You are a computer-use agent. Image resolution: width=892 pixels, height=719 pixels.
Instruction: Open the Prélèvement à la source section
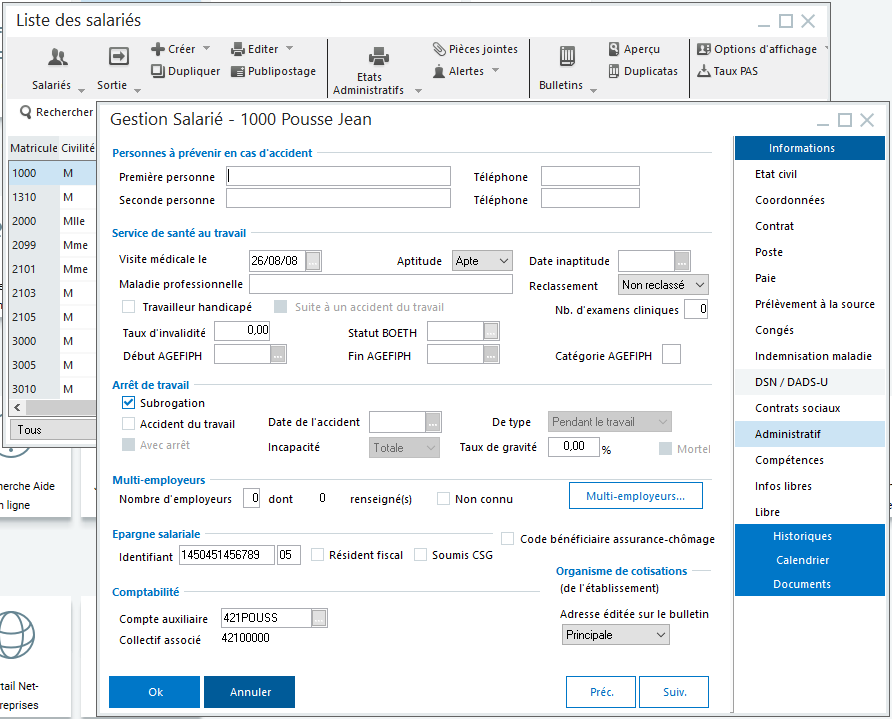(814, 304)
